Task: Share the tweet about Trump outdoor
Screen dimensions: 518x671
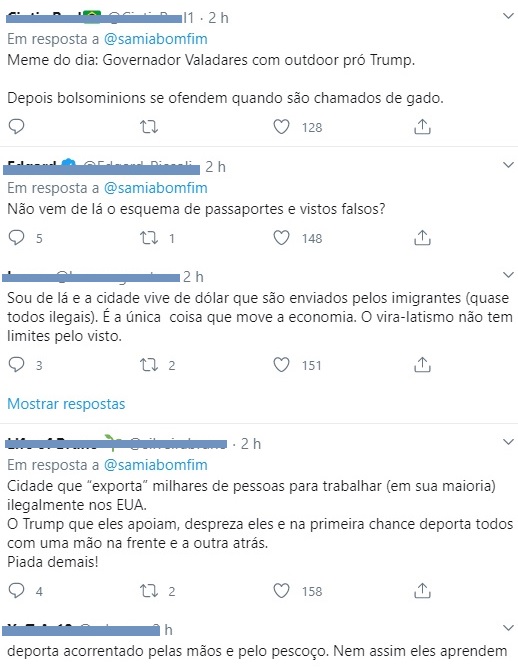Action: (x=422, y=127)
